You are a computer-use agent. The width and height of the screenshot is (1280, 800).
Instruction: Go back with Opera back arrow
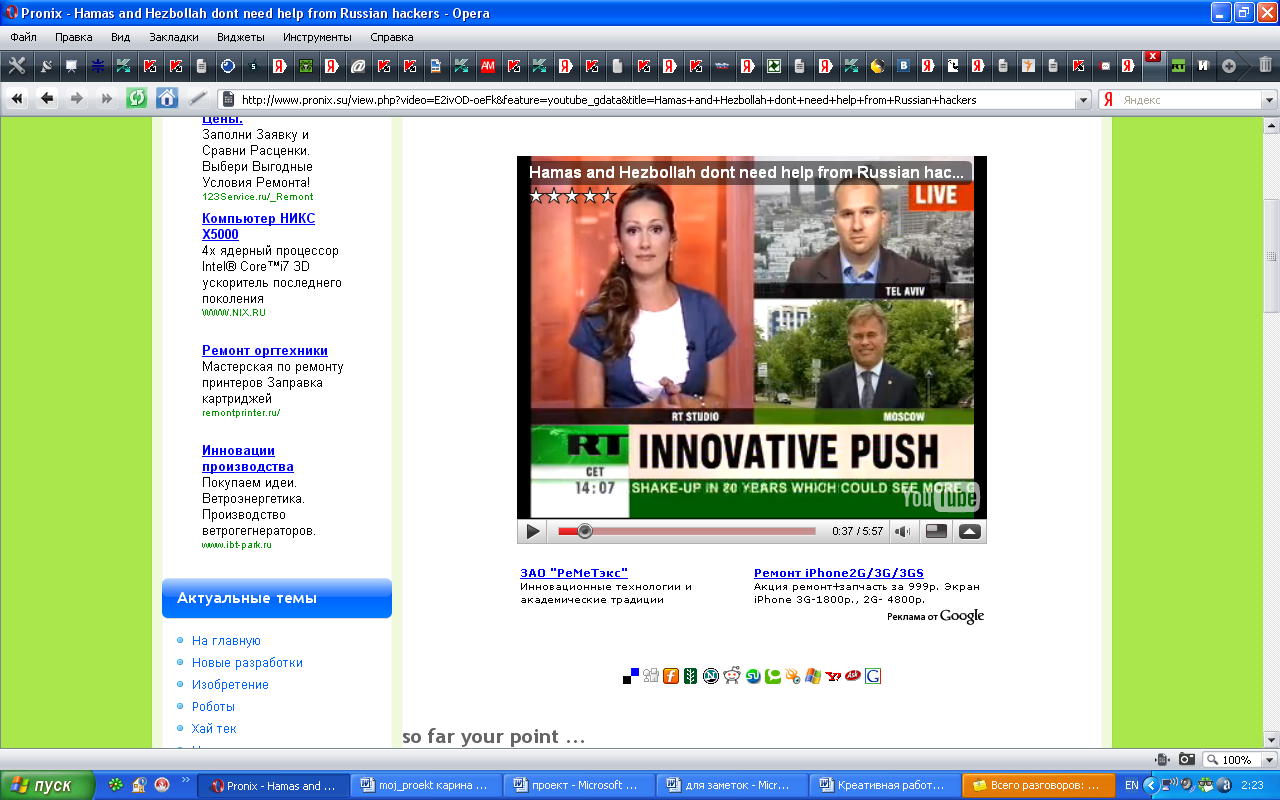[x=47, y=99]
